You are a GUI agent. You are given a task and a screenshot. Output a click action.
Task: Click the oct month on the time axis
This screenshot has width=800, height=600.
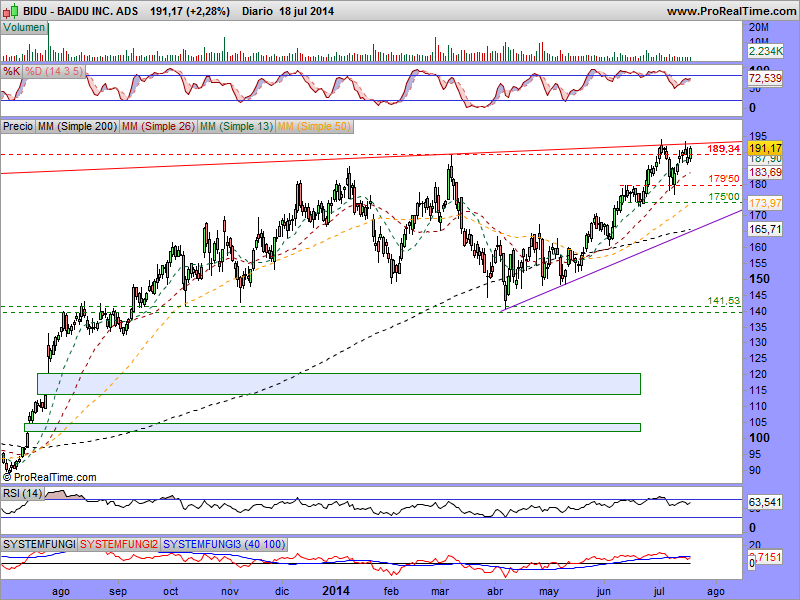point(170,591)
